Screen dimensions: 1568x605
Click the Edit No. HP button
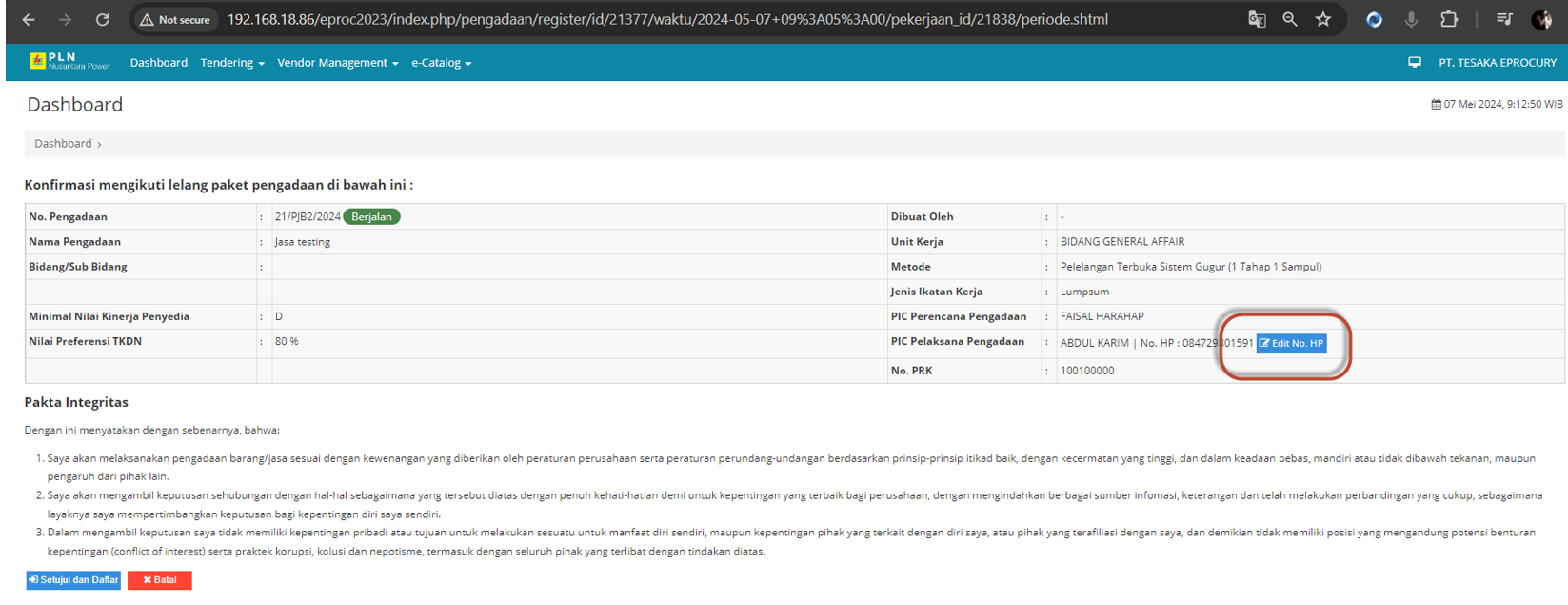pyautogui.click(x=1291, y=343)
